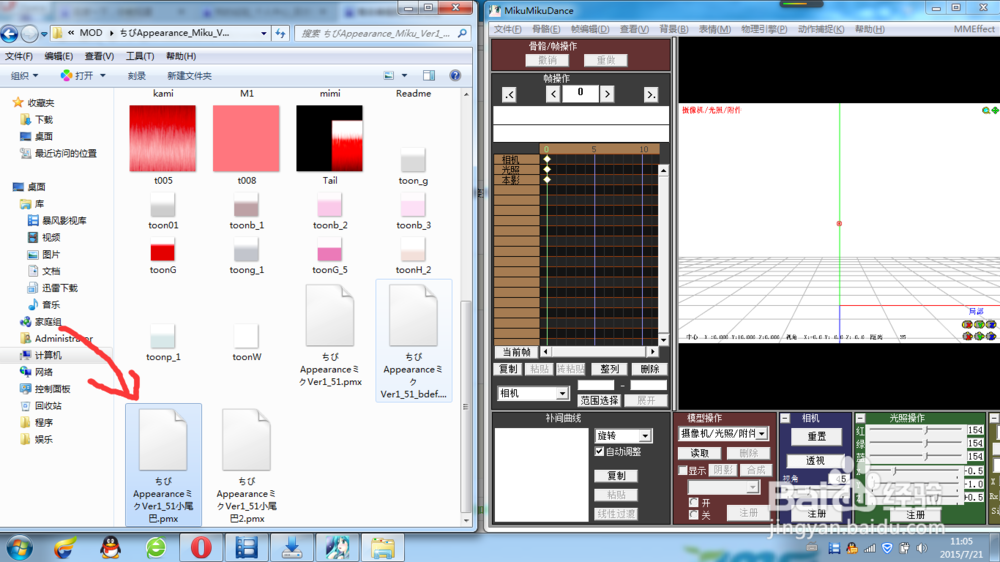Open MMD 物理引擎(P) menu
1000x562 pixels.
tap(763, 29)
